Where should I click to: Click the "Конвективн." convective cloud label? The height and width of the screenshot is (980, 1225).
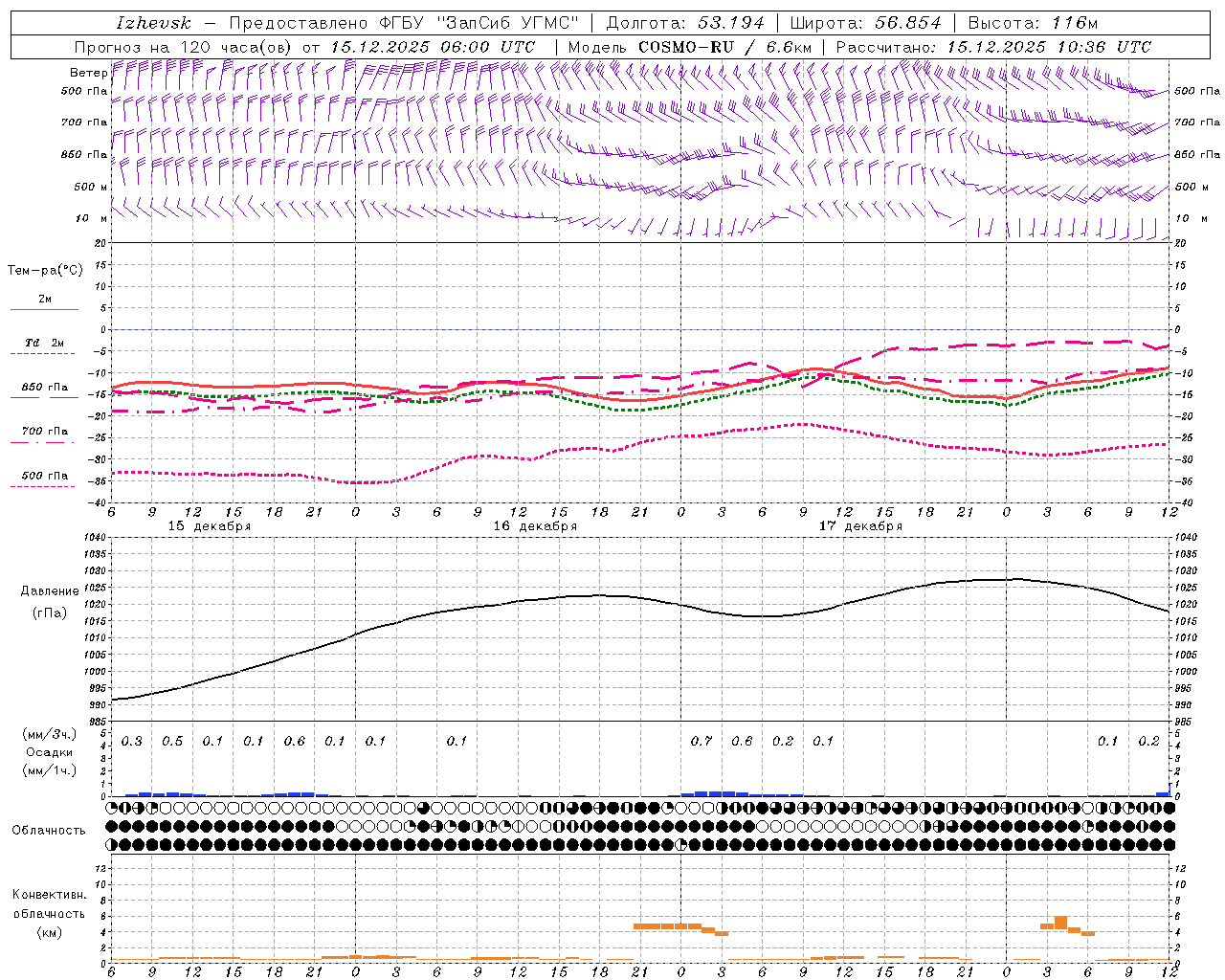[49, 895]
